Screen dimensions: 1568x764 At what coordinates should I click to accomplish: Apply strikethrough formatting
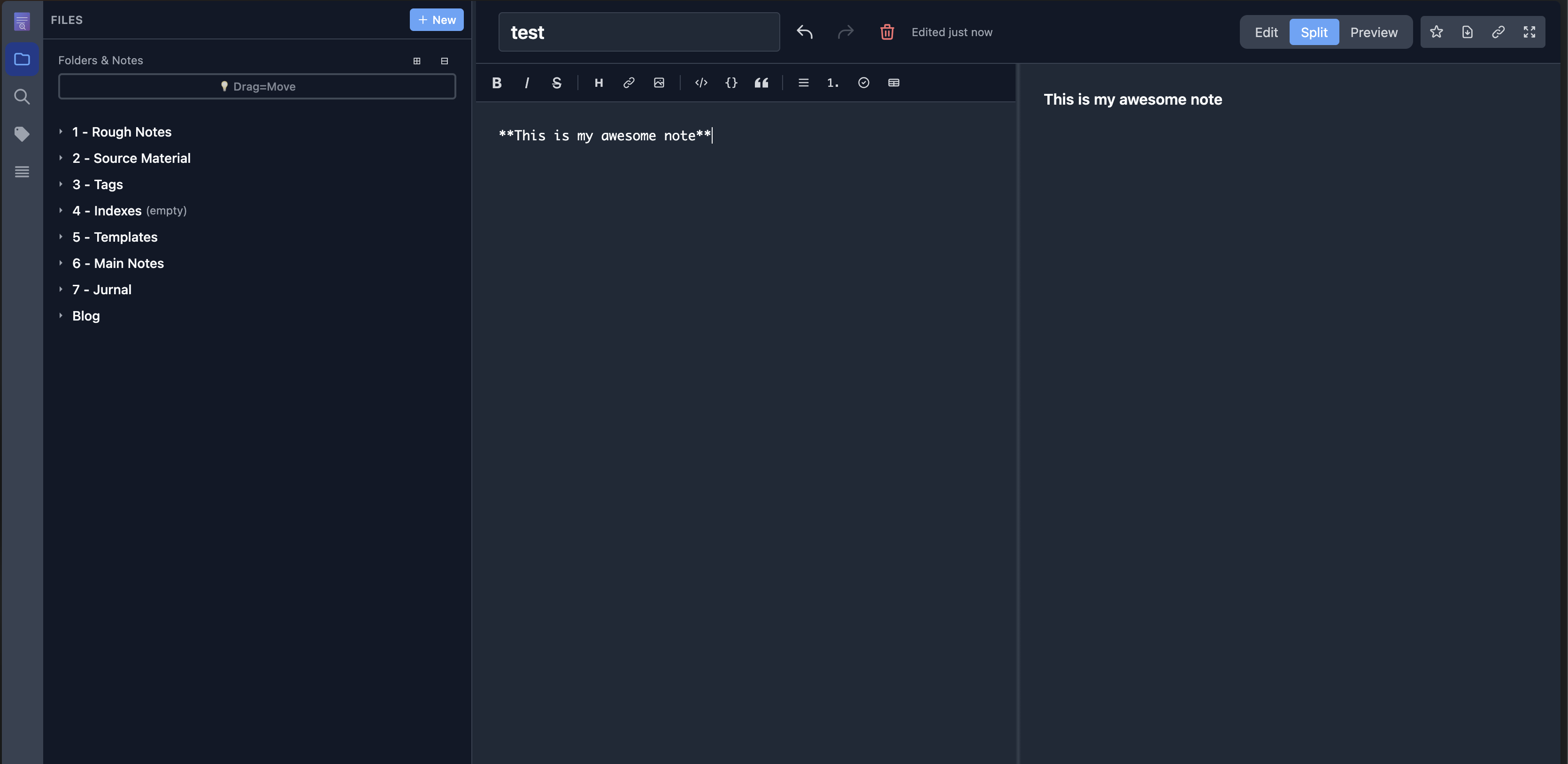click(x=556, y=83)
